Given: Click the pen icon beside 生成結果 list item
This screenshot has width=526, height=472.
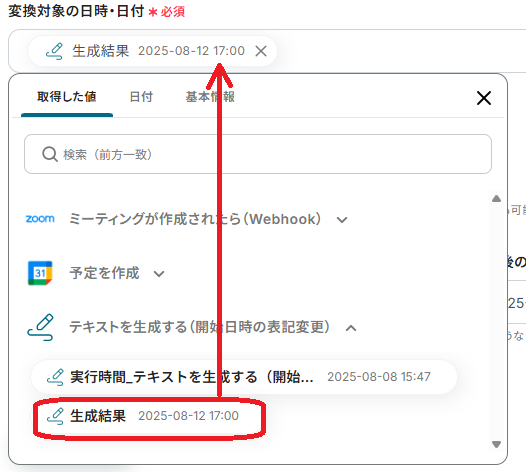Looking at the screenshot, I should (x=55, y=416).
